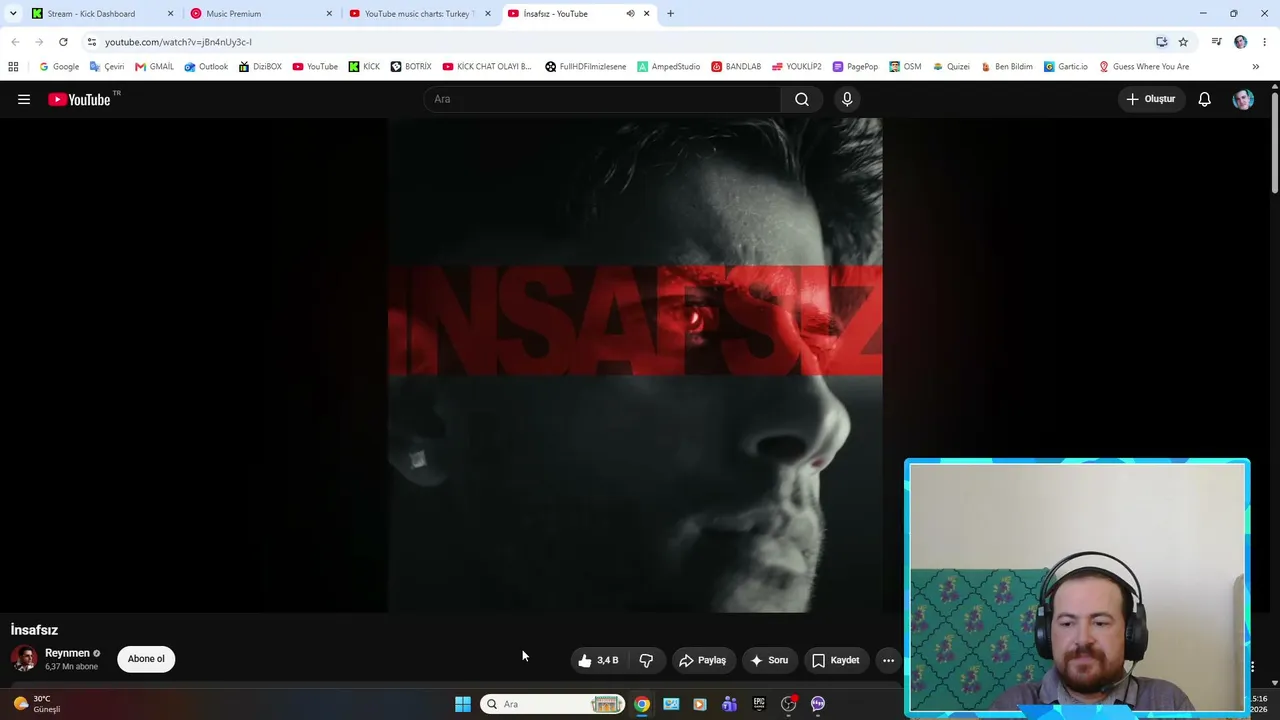Open the YouTube guide hamburger menu
This screenshot has width=1280, height=720.
pos(24,99)
